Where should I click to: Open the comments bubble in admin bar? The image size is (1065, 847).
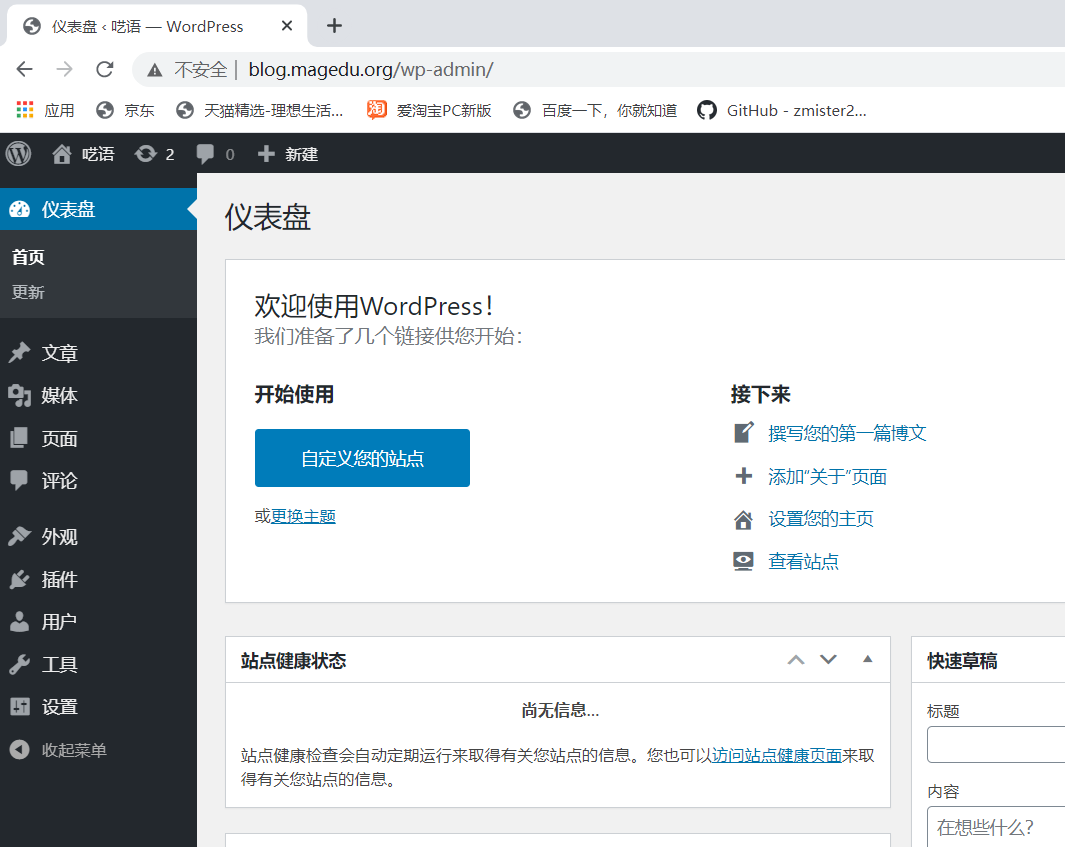pyautogui.click(x=204, y=154)
